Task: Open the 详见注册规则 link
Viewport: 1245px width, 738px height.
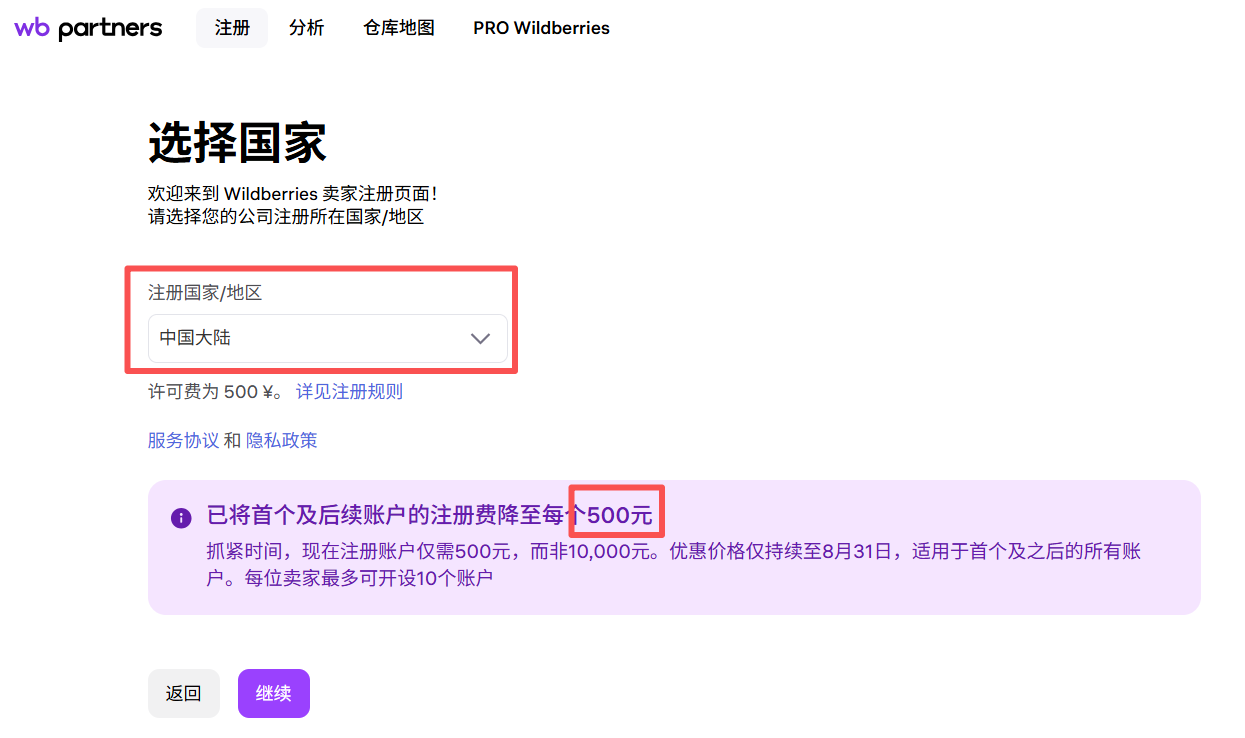Action: click(x=349, y=391)
